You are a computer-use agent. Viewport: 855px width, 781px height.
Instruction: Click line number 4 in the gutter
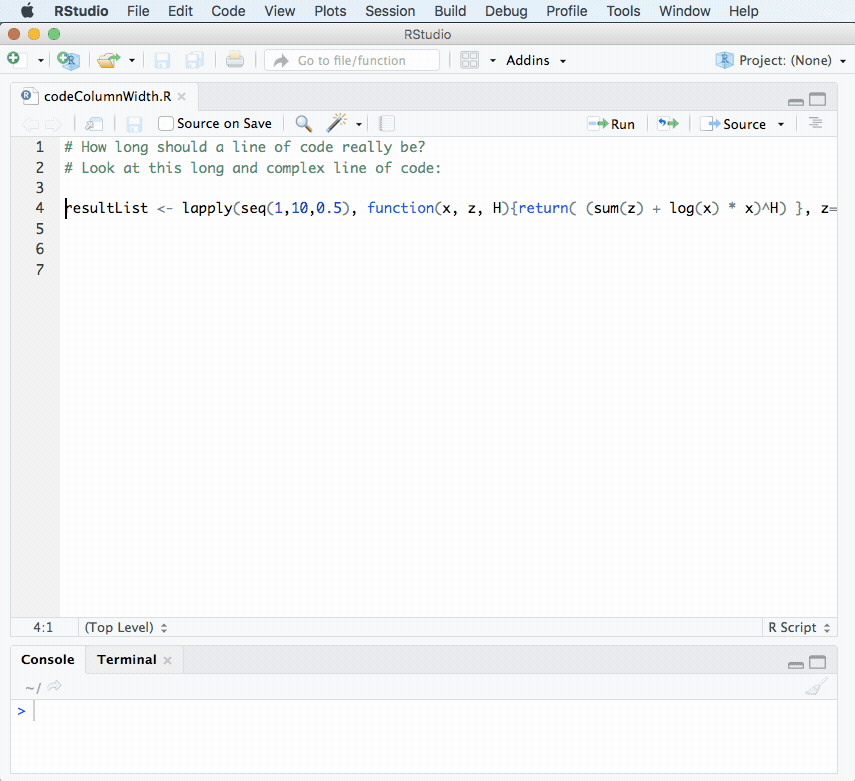40,208
